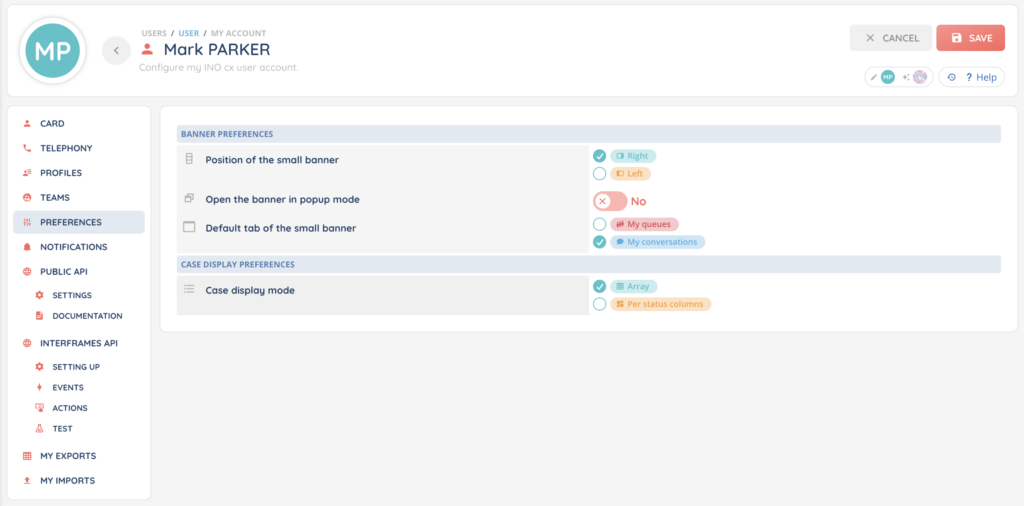Click the Telephony phone icon in sidebar

pyautogui.click(x=27, y=148)
